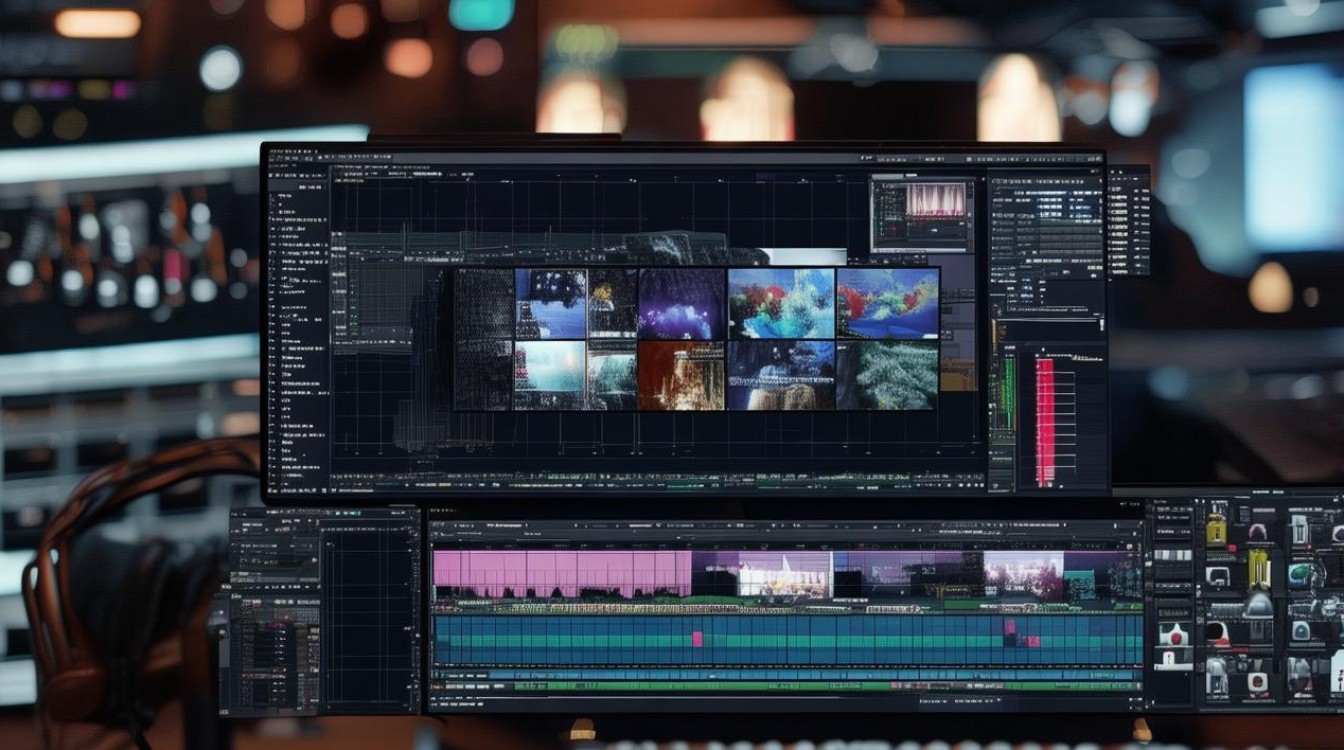This screenshot has height=750, width=1344.
Task: Select the red and blue paint splash thumbnail
Action: (782, 303)
